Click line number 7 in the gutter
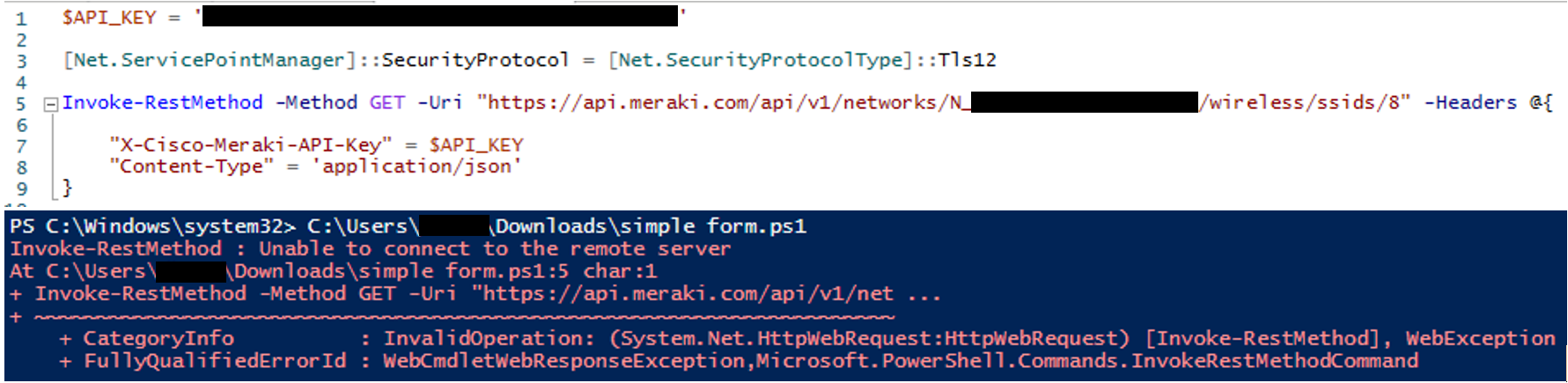The width and height of the screenshot is (1568, 383). pyautogui.click(x=21, y=146)
